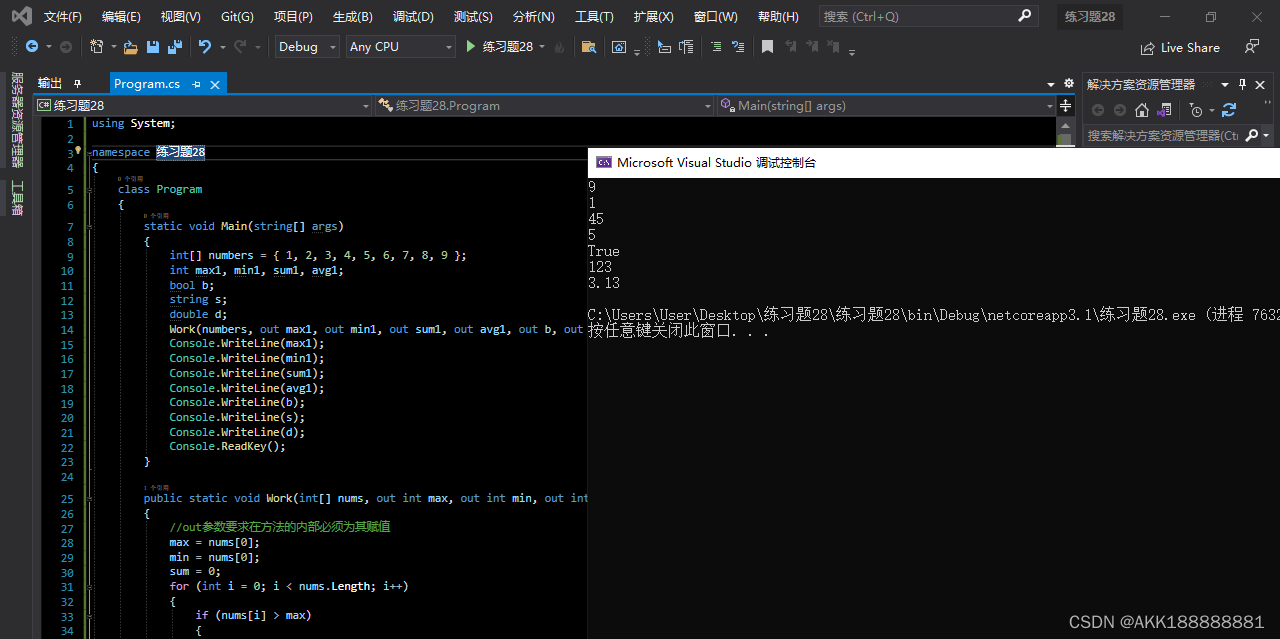Open the 服务器资源管理器 side tab
Screen dimensions: 1280x639
click(x=17, y=120)
